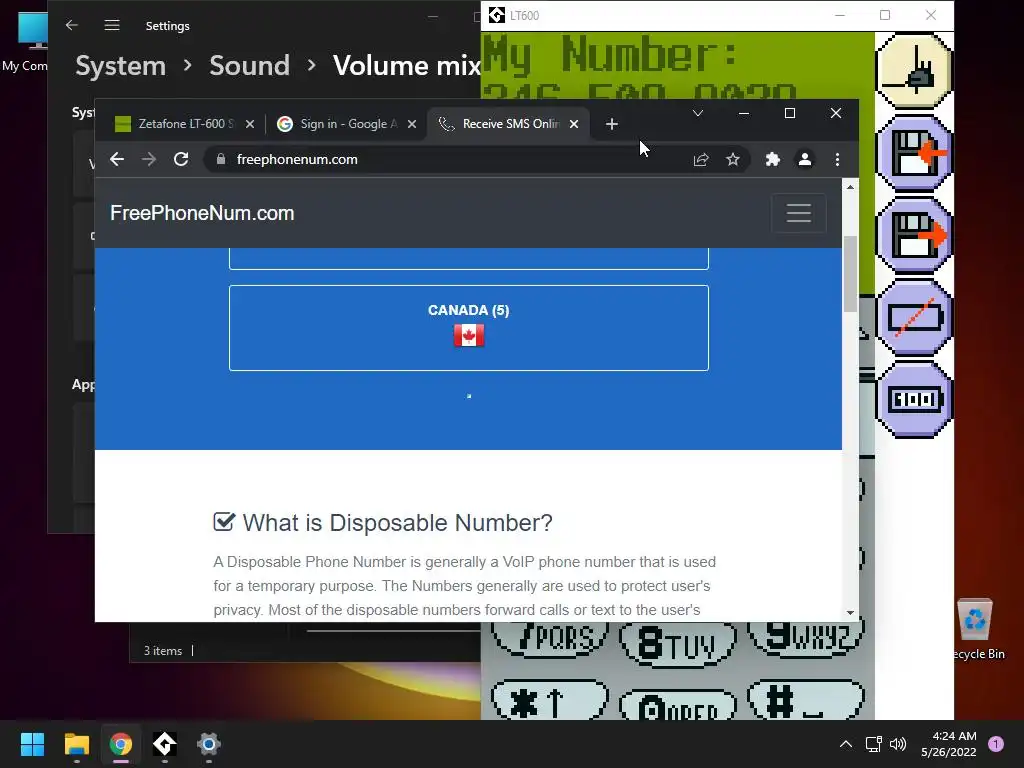The height and width of the screenshot is (768, 1024).
Task: Select the Recycle Bin desktop icon
Action: 975,630
